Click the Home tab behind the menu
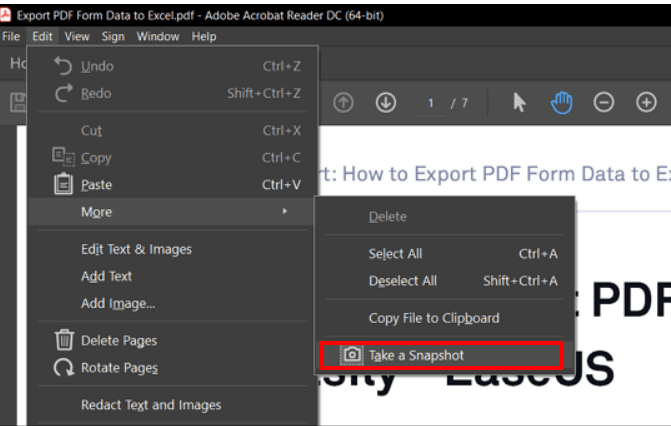The width and height of the screenshot is (671, 426). (x=18, y=63)
